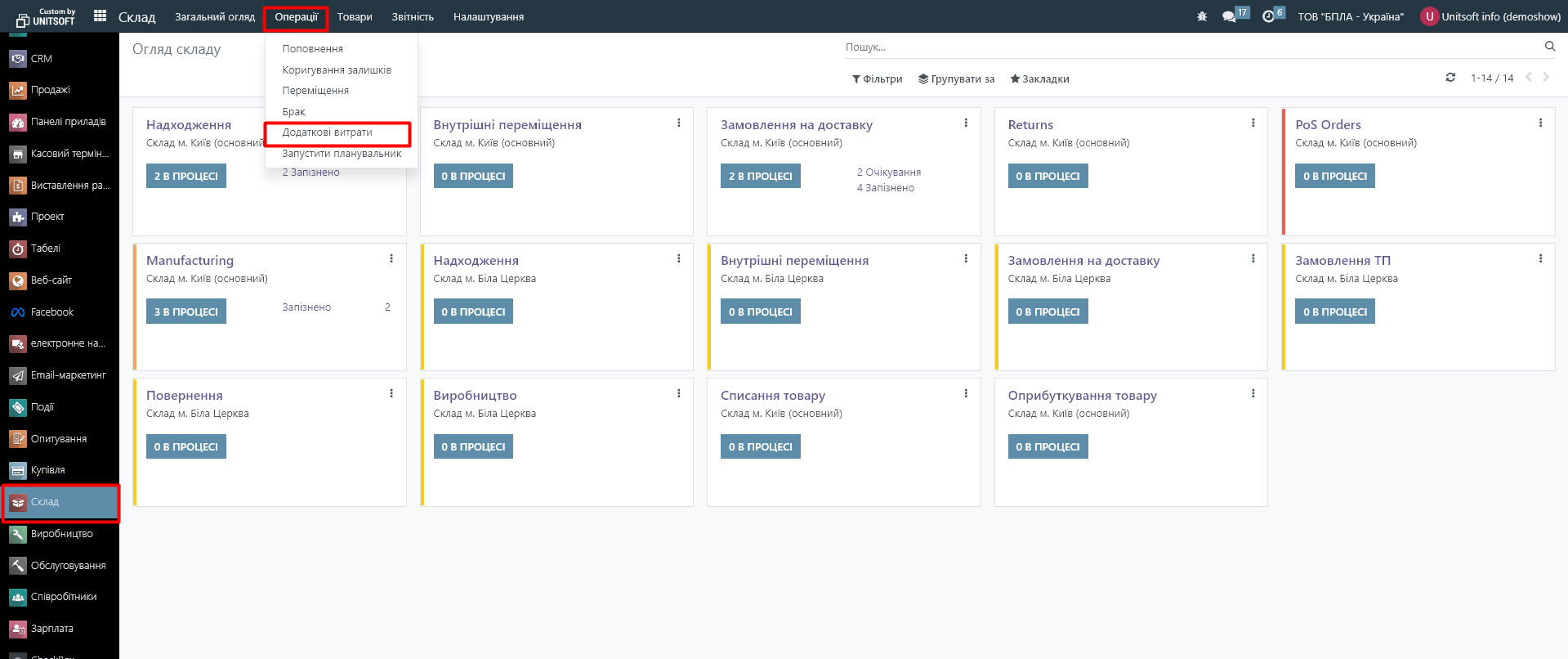Expand the Закладки favorites dropdown
This screenshot has height=659, width=1568.
point(1039,79)
